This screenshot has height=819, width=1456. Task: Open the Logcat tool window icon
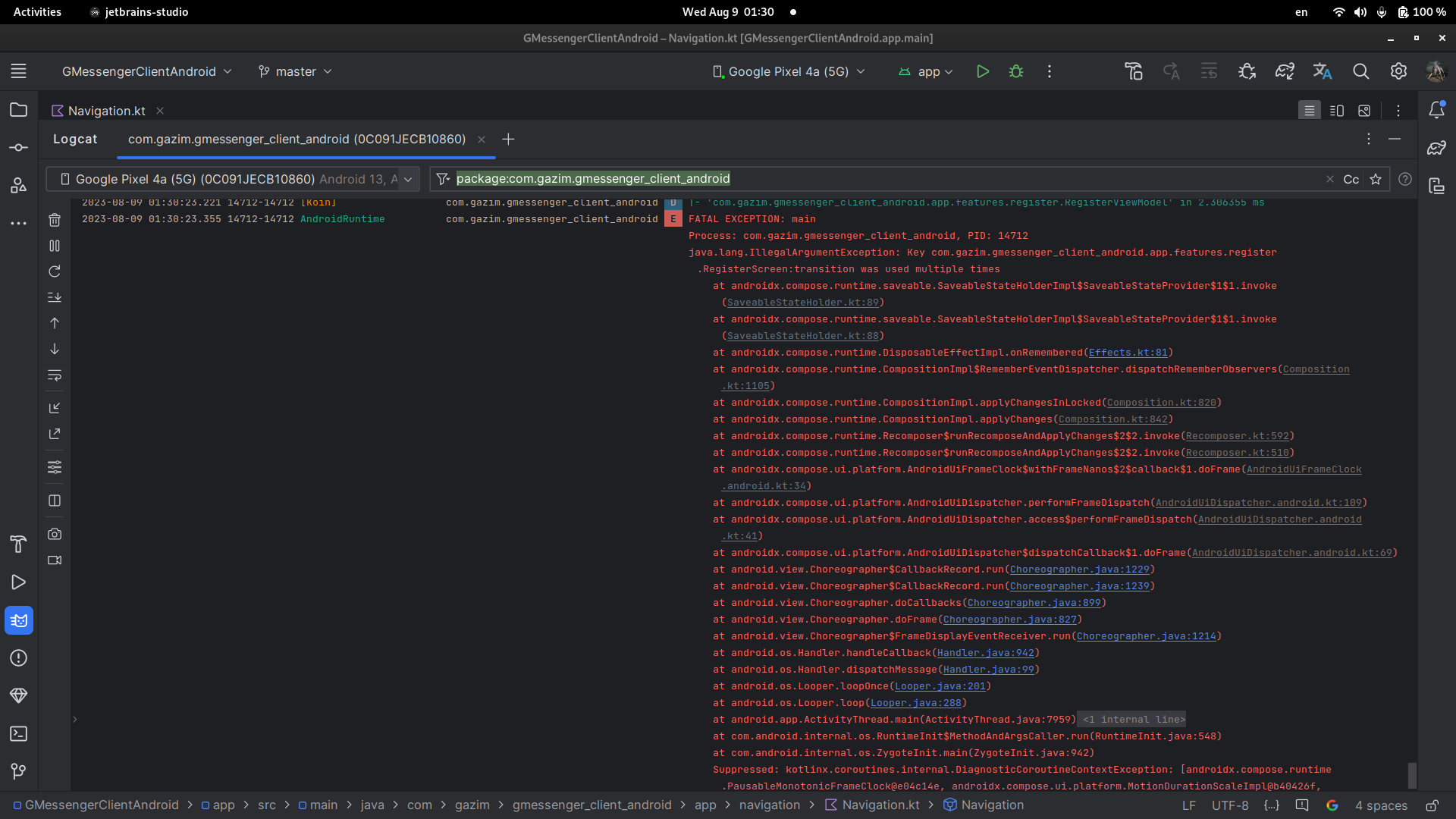pyautogui.click(x=19, y=620)
